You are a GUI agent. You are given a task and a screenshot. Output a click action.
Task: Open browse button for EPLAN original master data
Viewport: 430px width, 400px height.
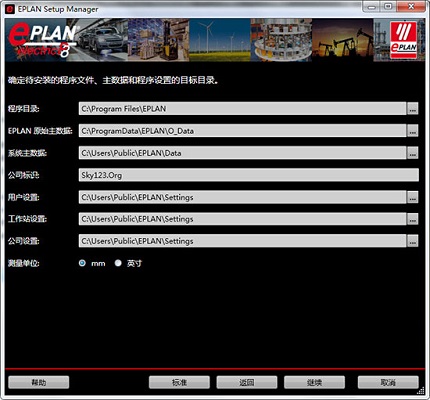413,131
